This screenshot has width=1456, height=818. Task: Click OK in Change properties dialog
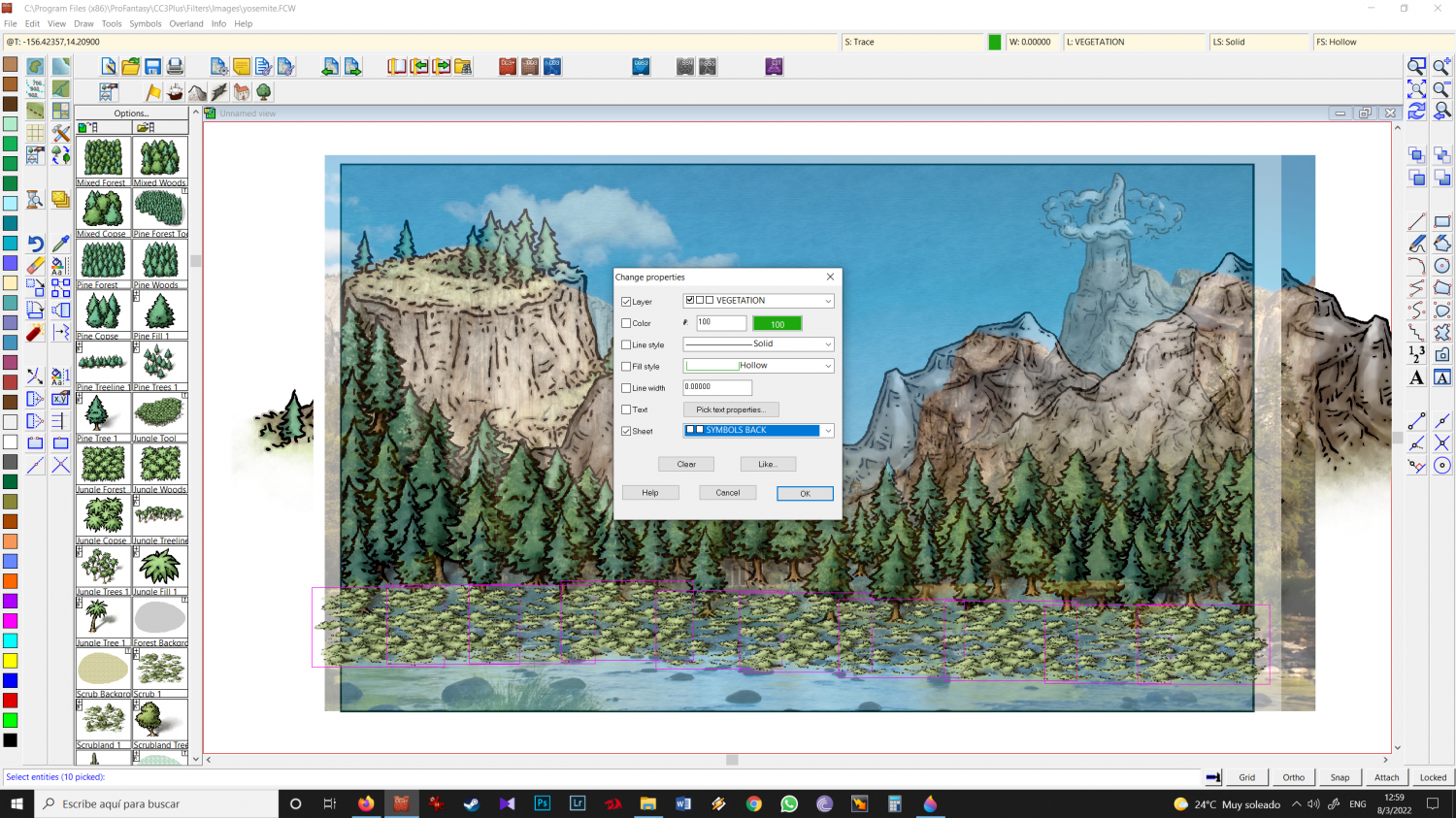805,494
